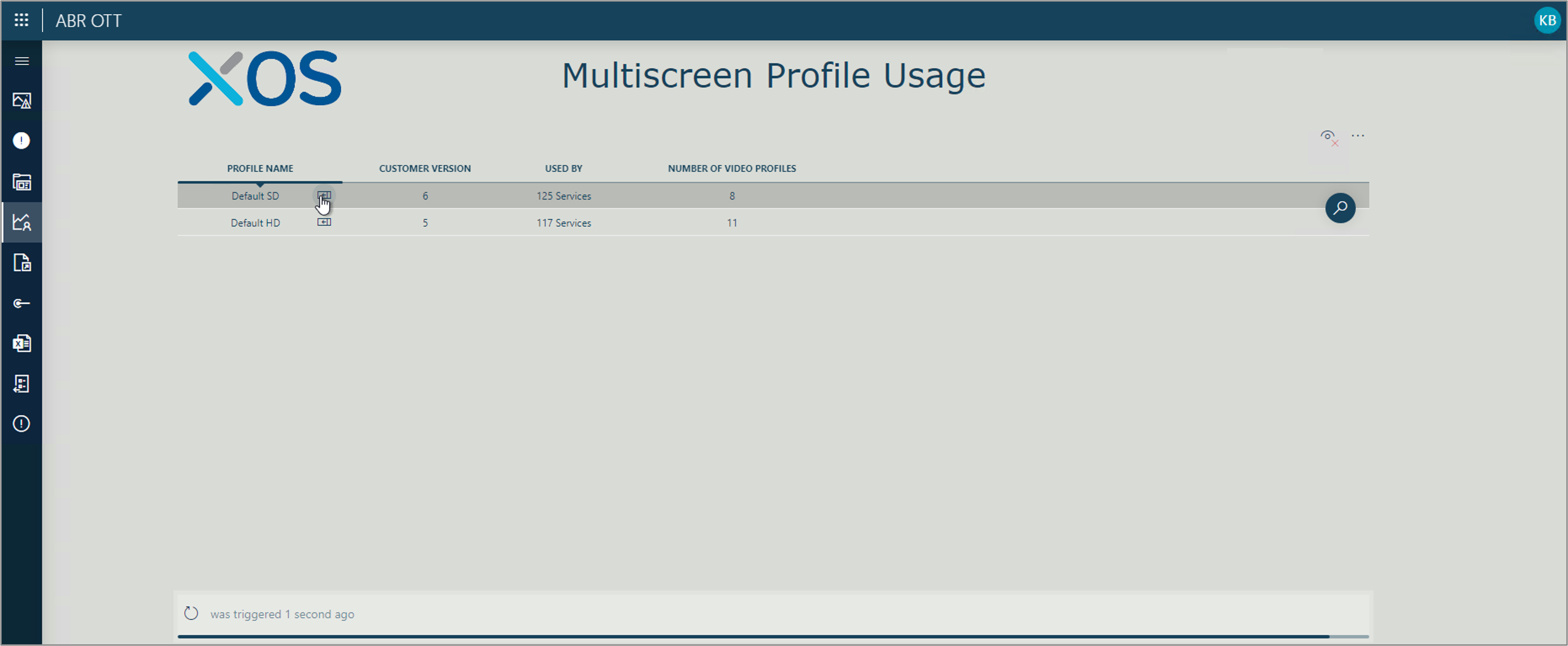This screenshot has width=1568, height=646.
Task: Toggle the eye visibility icon with red cross
Action: pyautogui.click(x=1329, y=137)
